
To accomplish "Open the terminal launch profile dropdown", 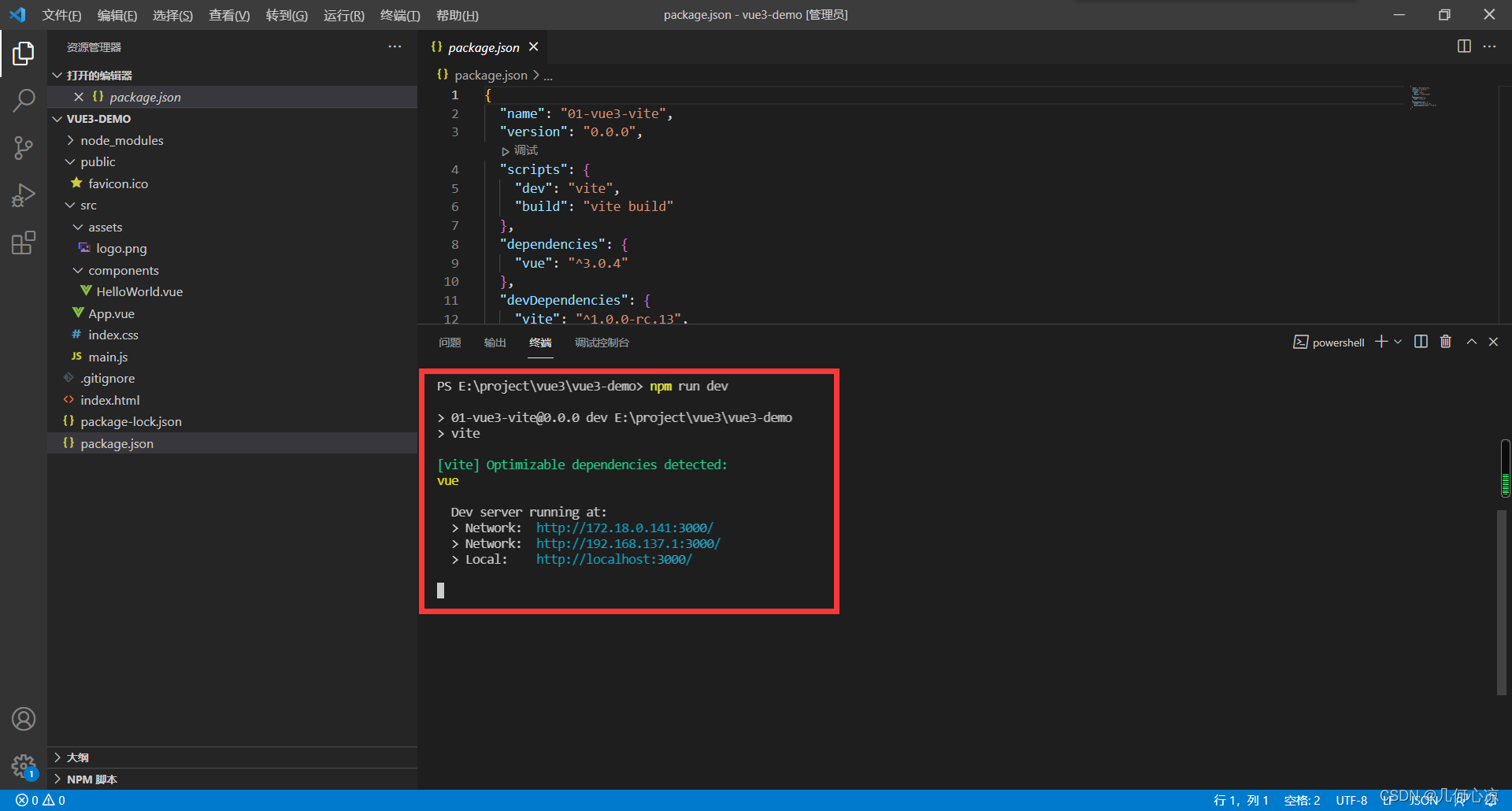I will pyautogui.click(x=1398, y=342).
